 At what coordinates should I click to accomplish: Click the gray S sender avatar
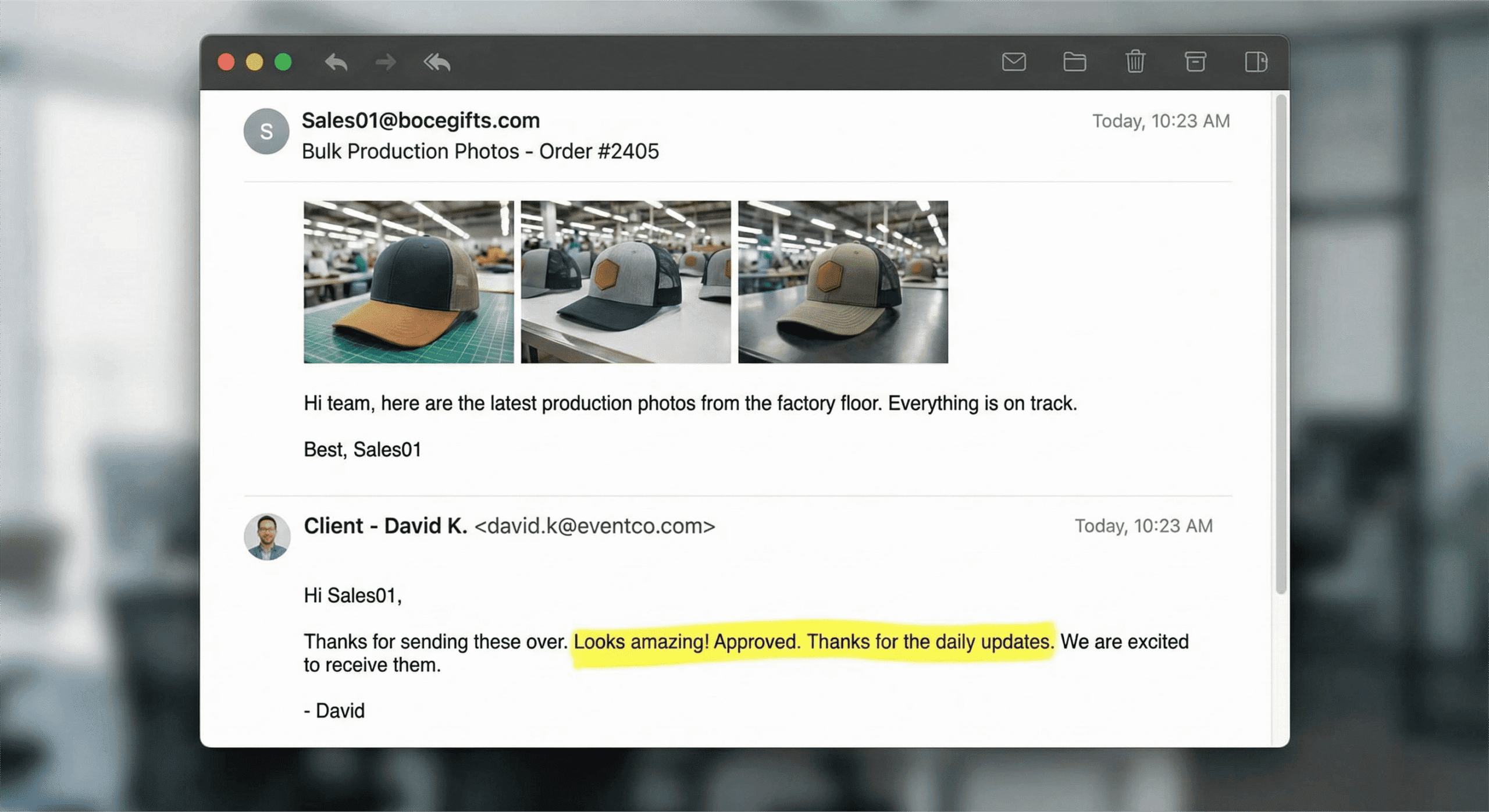coord(266,131)
